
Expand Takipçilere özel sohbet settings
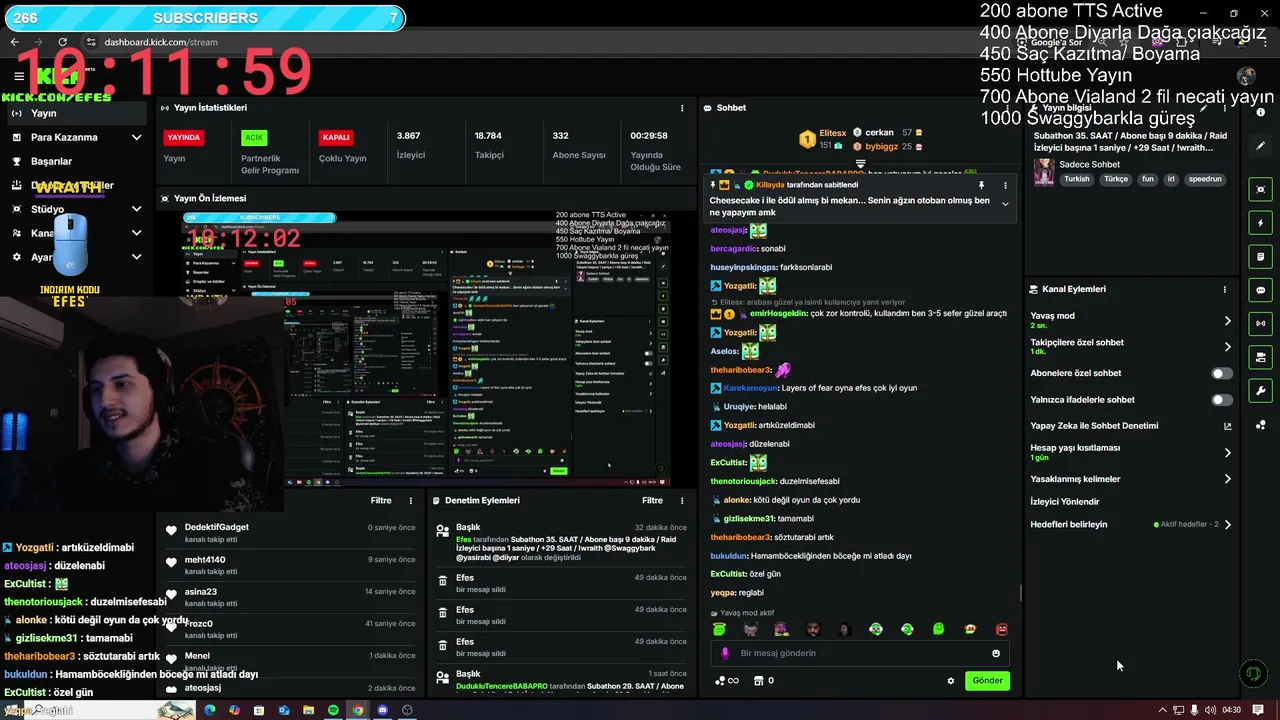[1228, 347]
